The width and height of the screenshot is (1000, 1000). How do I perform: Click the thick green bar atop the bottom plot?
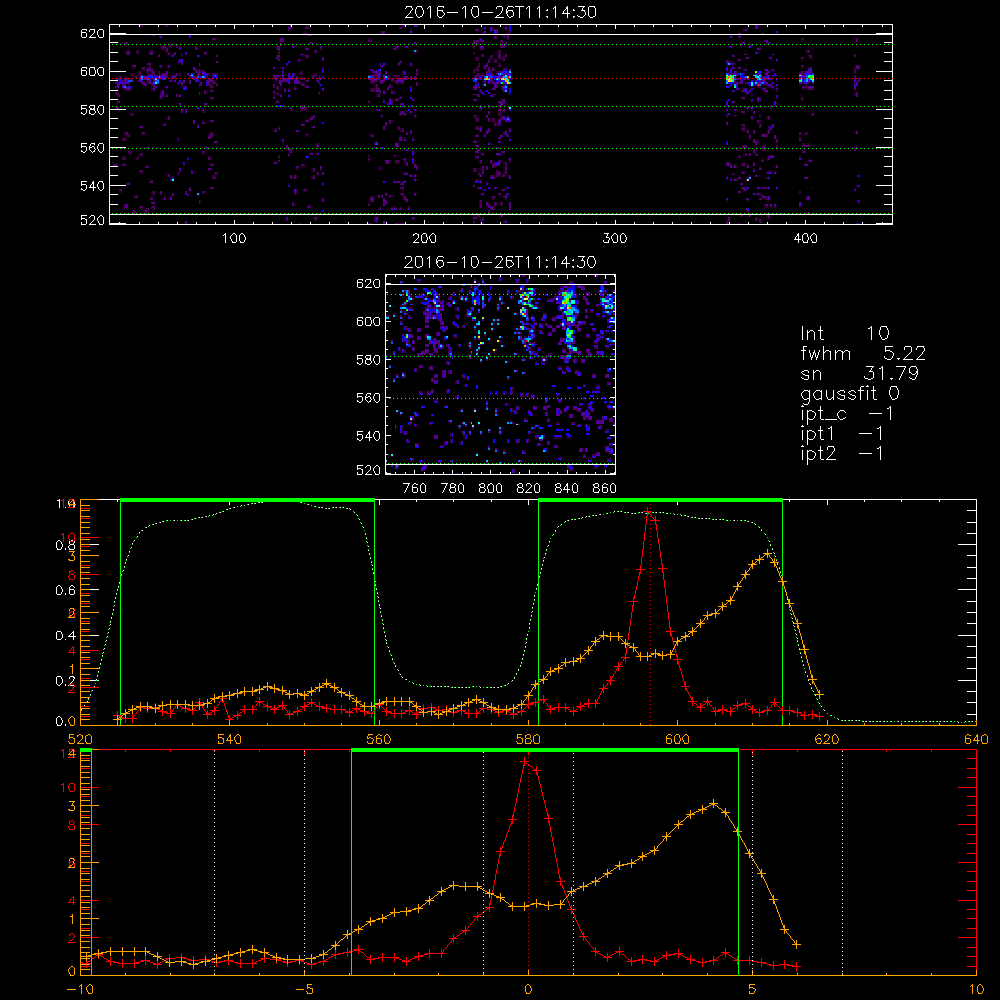(545, 751)
